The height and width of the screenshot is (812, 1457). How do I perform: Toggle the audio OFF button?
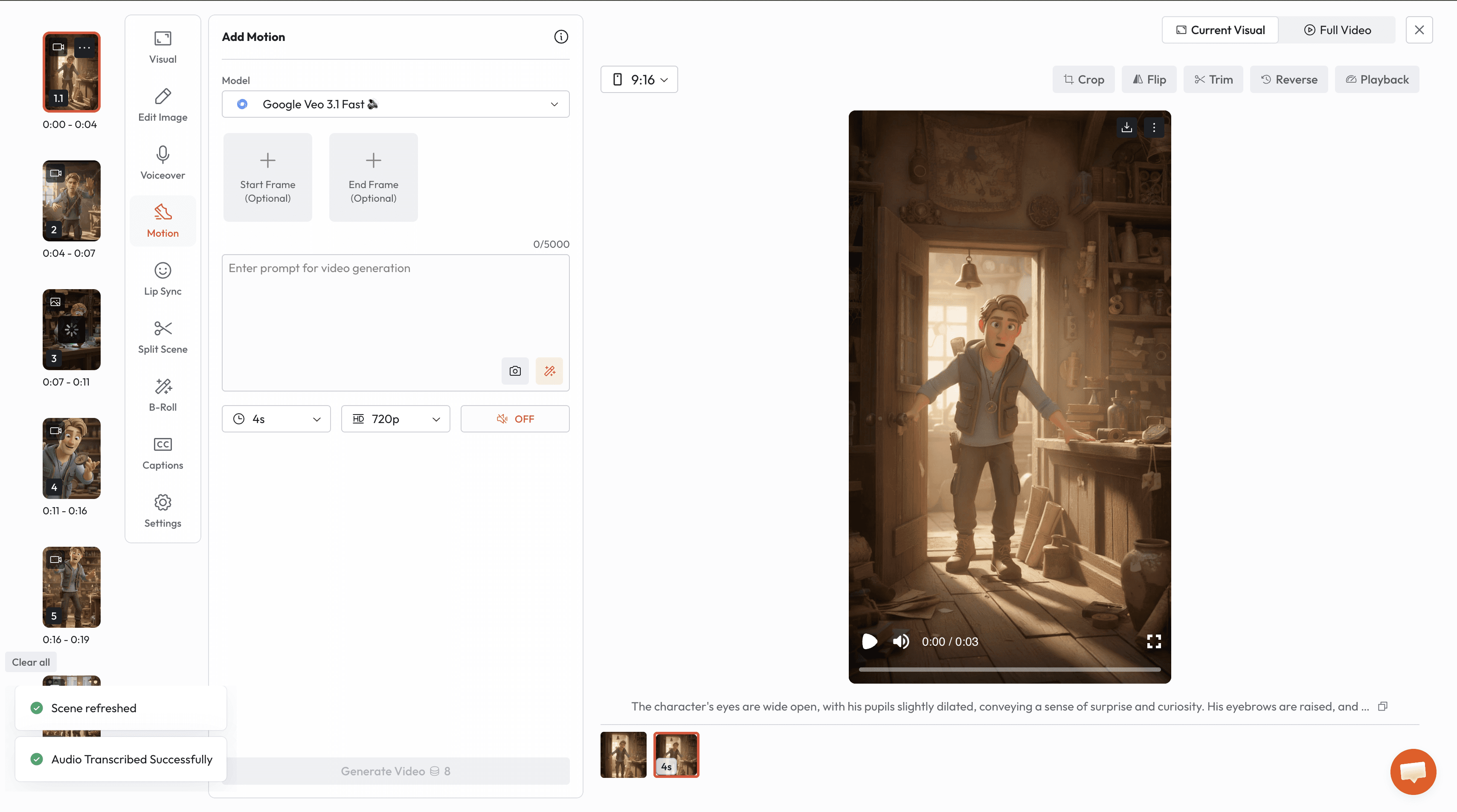point(515,419)
